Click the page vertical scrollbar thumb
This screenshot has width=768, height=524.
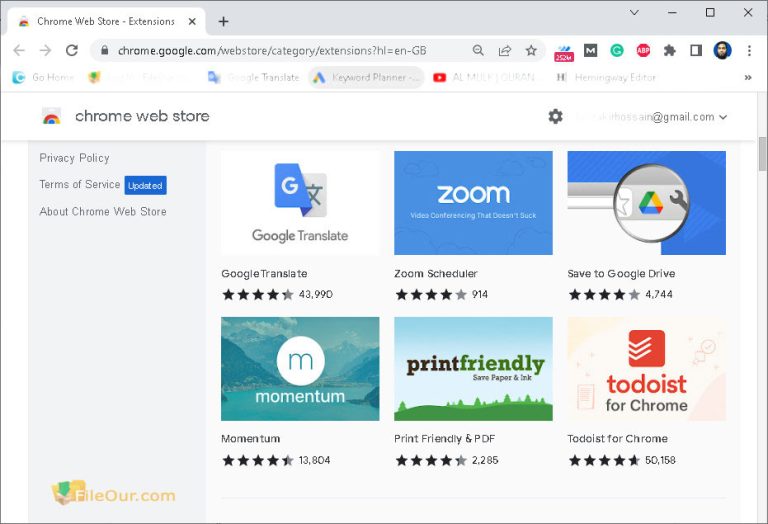pyautogui.click(x=762, y=154)
